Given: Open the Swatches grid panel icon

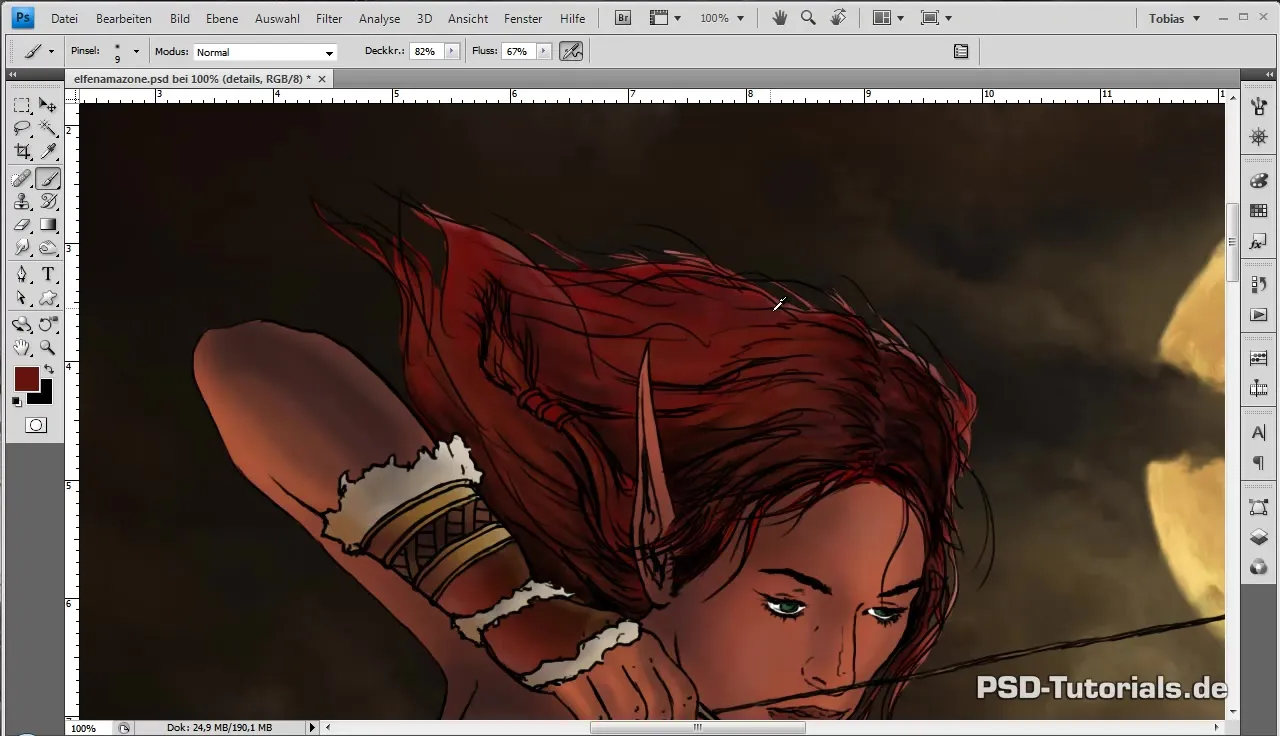Looking at the screenshot, I should click(x=1259, y=211).
